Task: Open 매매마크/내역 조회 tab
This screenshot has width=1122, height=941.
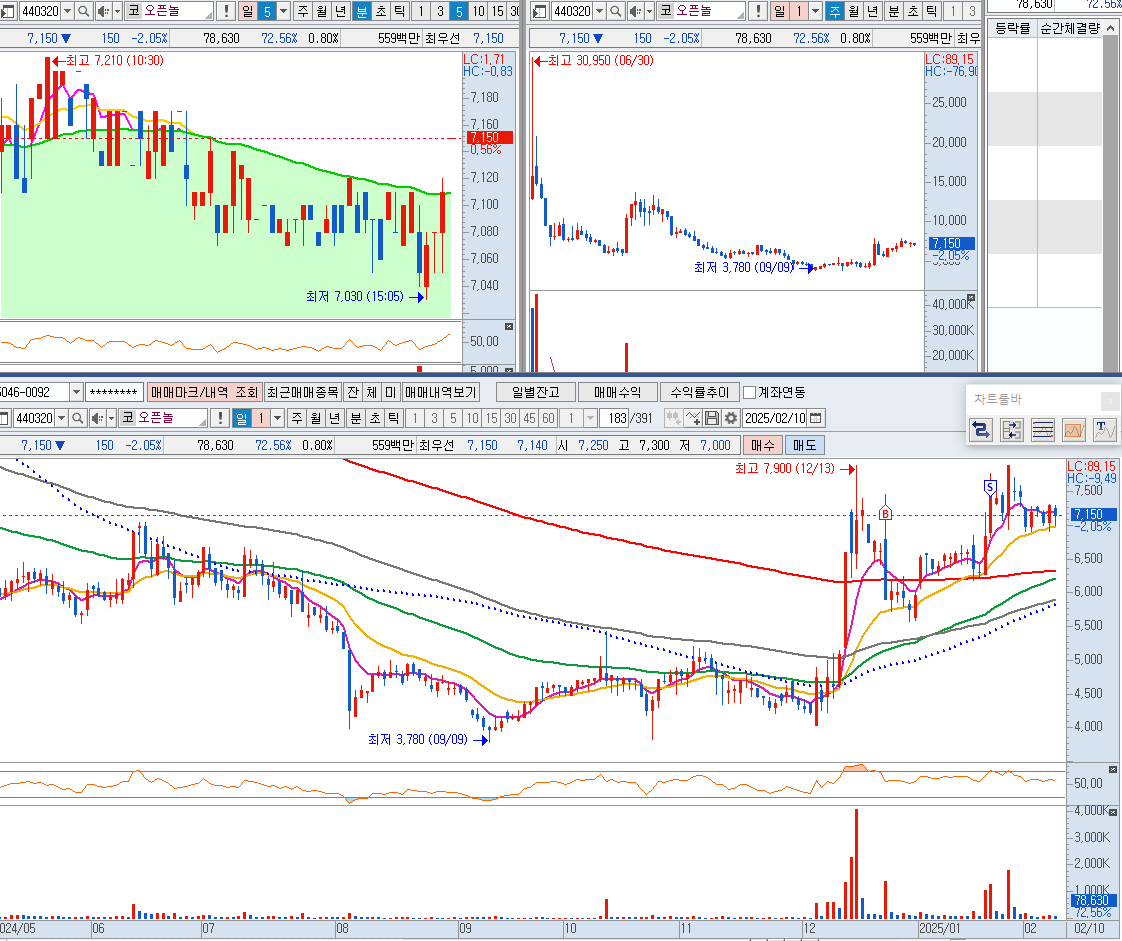Action: tap(205, 392)
